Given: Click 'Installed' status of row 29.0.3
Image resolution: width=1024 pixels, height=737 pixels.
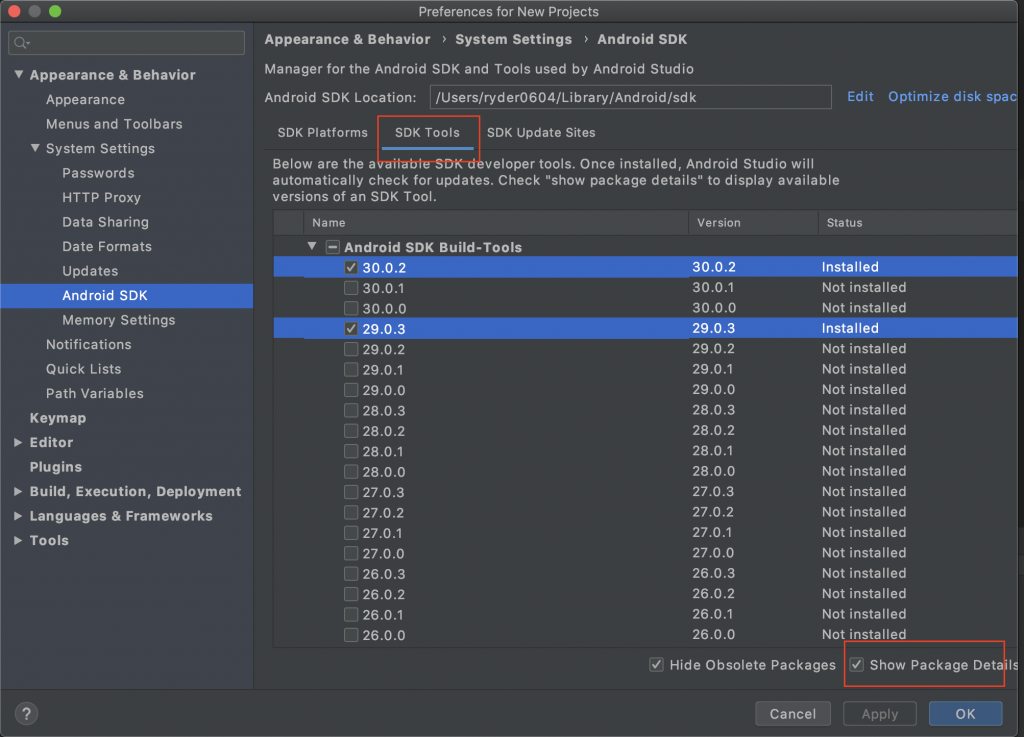Looking at the screenshot, I should pyautogui.click(x=850, y=328).
